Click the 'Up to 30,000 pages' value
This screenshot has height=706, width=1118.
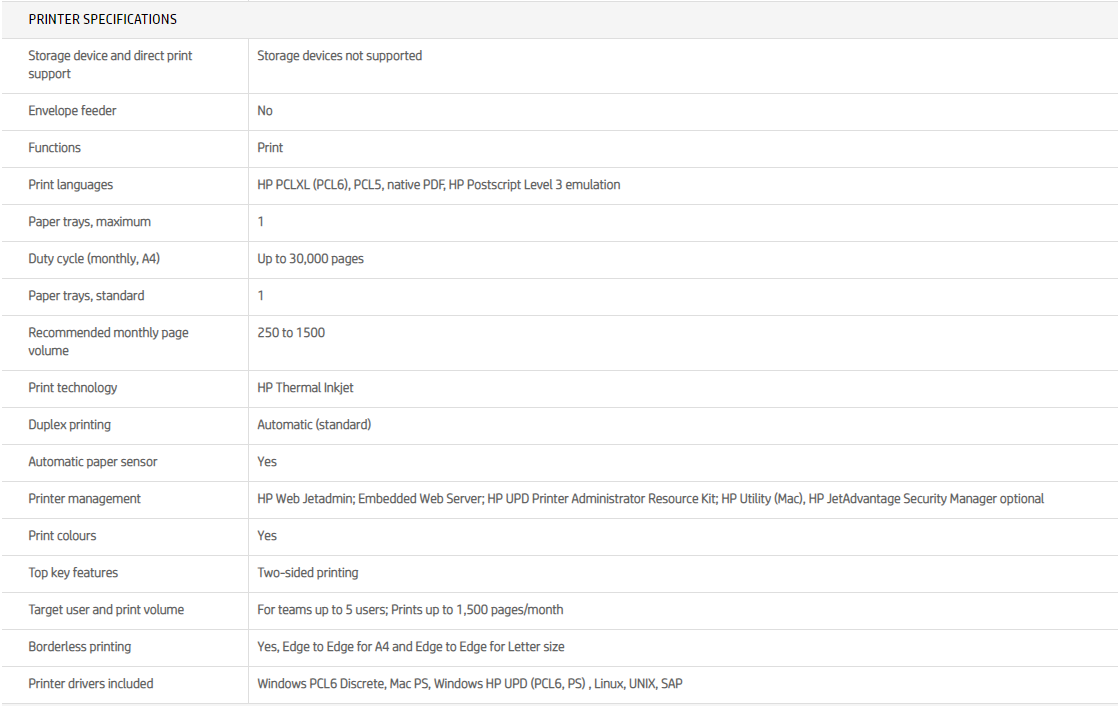(x=311, y=259)
